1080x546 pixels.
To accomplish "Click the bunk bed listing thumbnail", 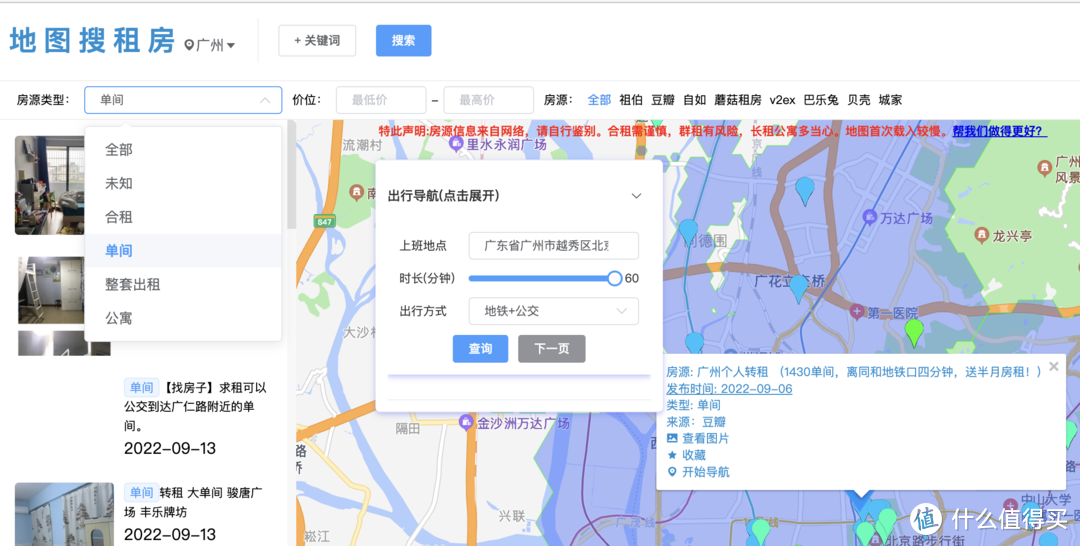I will pos(51,290).
